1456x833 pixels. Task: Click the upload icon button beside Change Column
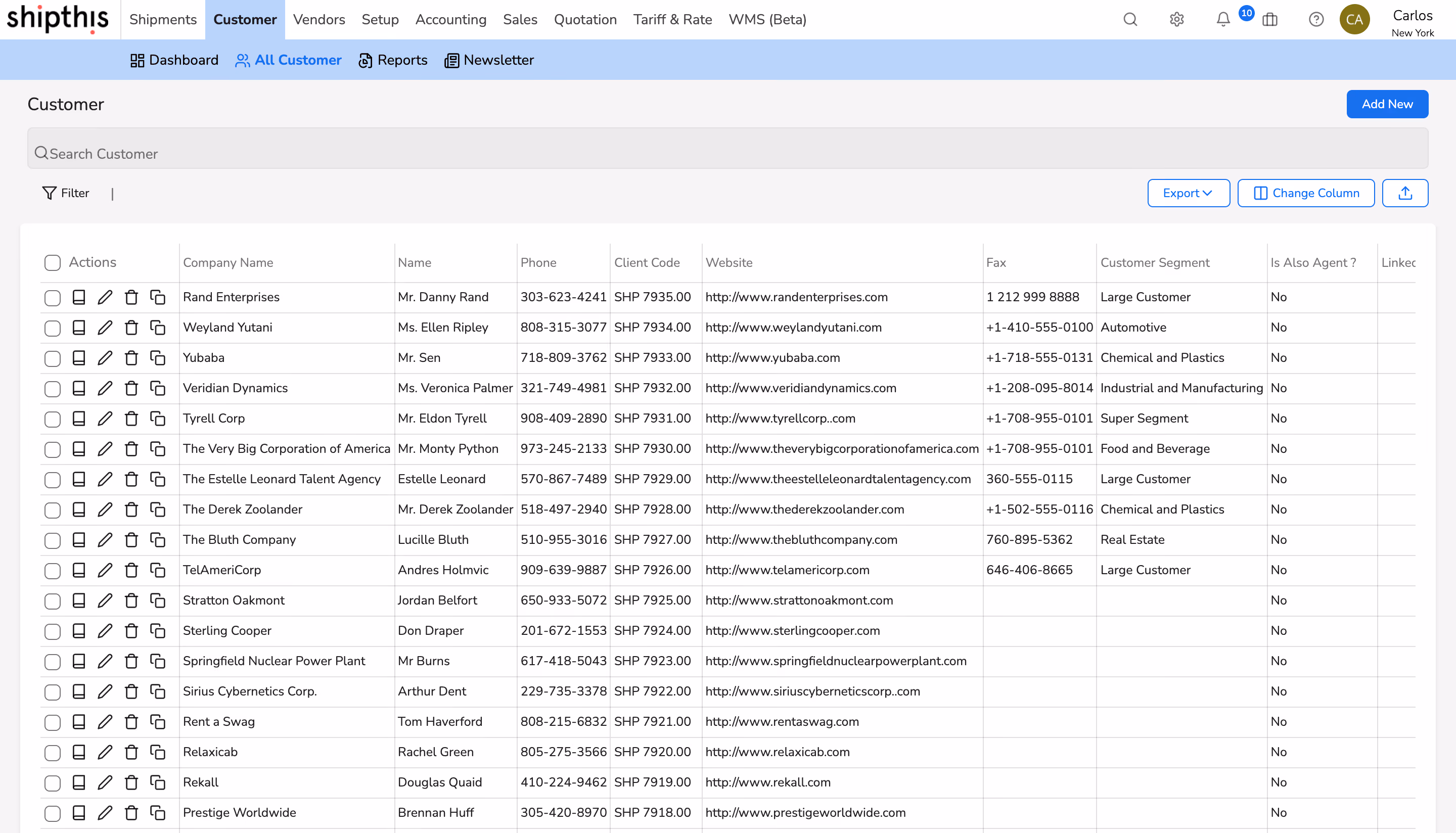(1405, 193)
